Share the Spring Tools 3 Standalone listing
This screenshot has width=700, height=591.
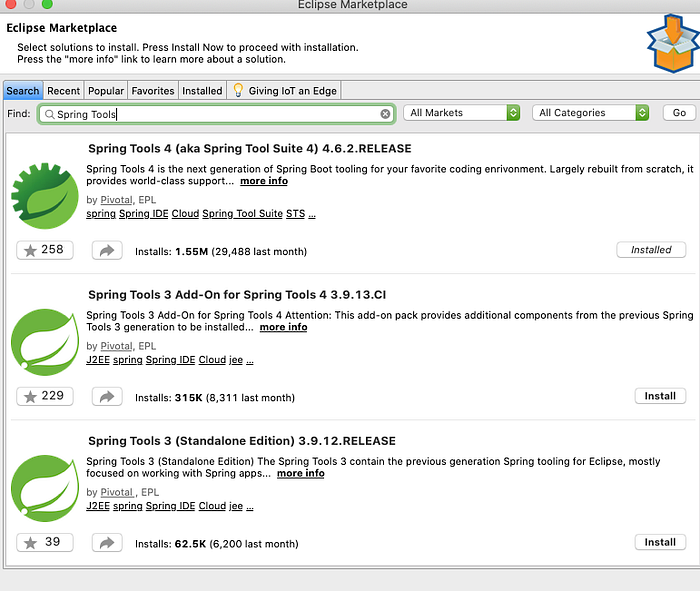pyautogui.click(x=107, y=542)
